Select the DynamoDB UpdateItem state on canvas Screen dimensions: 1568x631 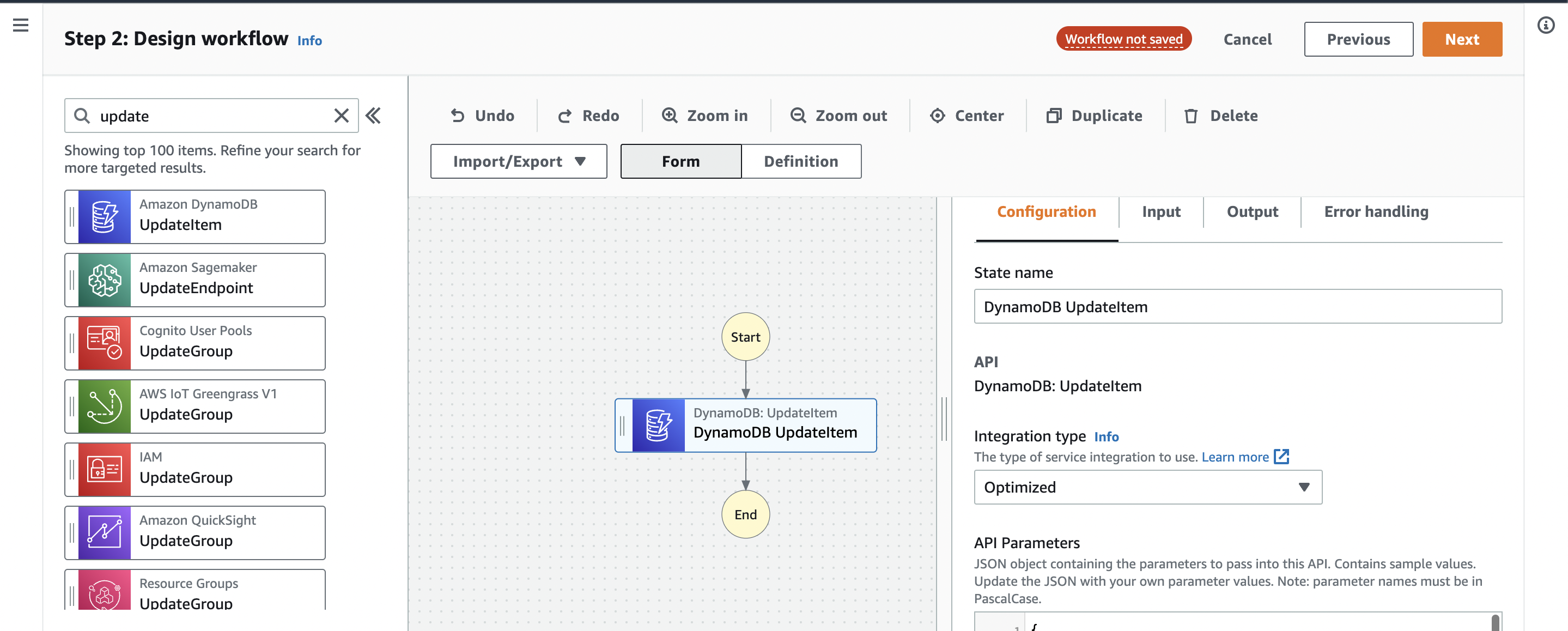(746, 426)
